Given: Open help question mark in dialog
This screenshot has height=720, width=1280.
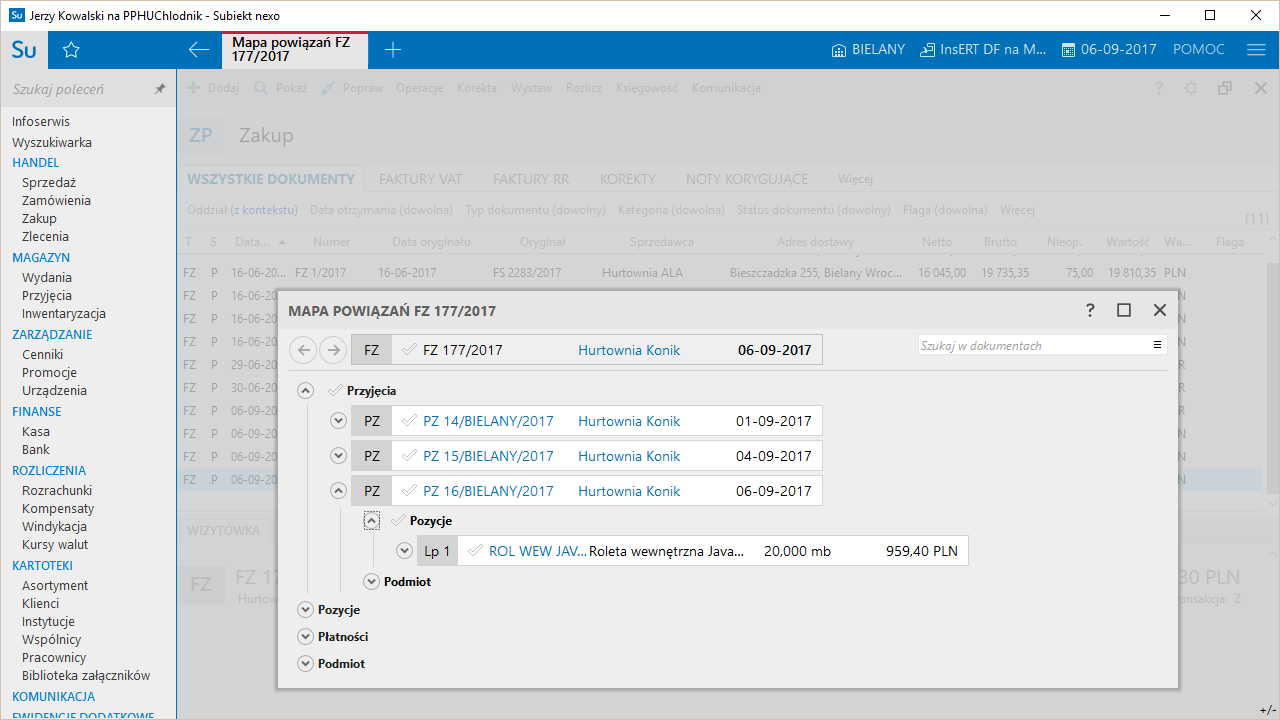Looking at the screenshot, I should pyautogui.click(x=1091, y=311).
